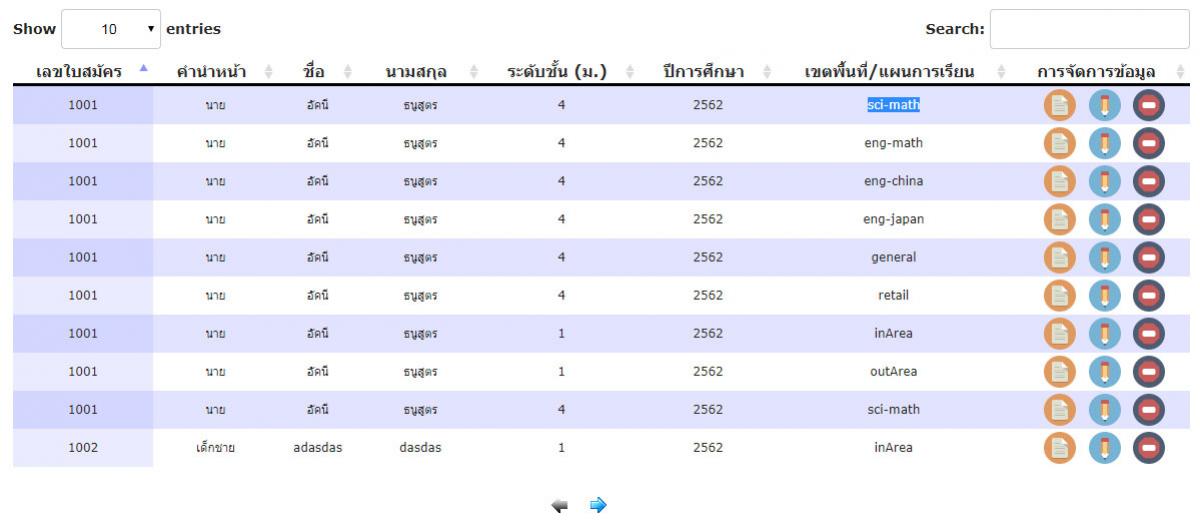This screenshot has width=1200, height=526.
Task: Edit applicant 1002 adasdas row
Action: point(1105,447)
